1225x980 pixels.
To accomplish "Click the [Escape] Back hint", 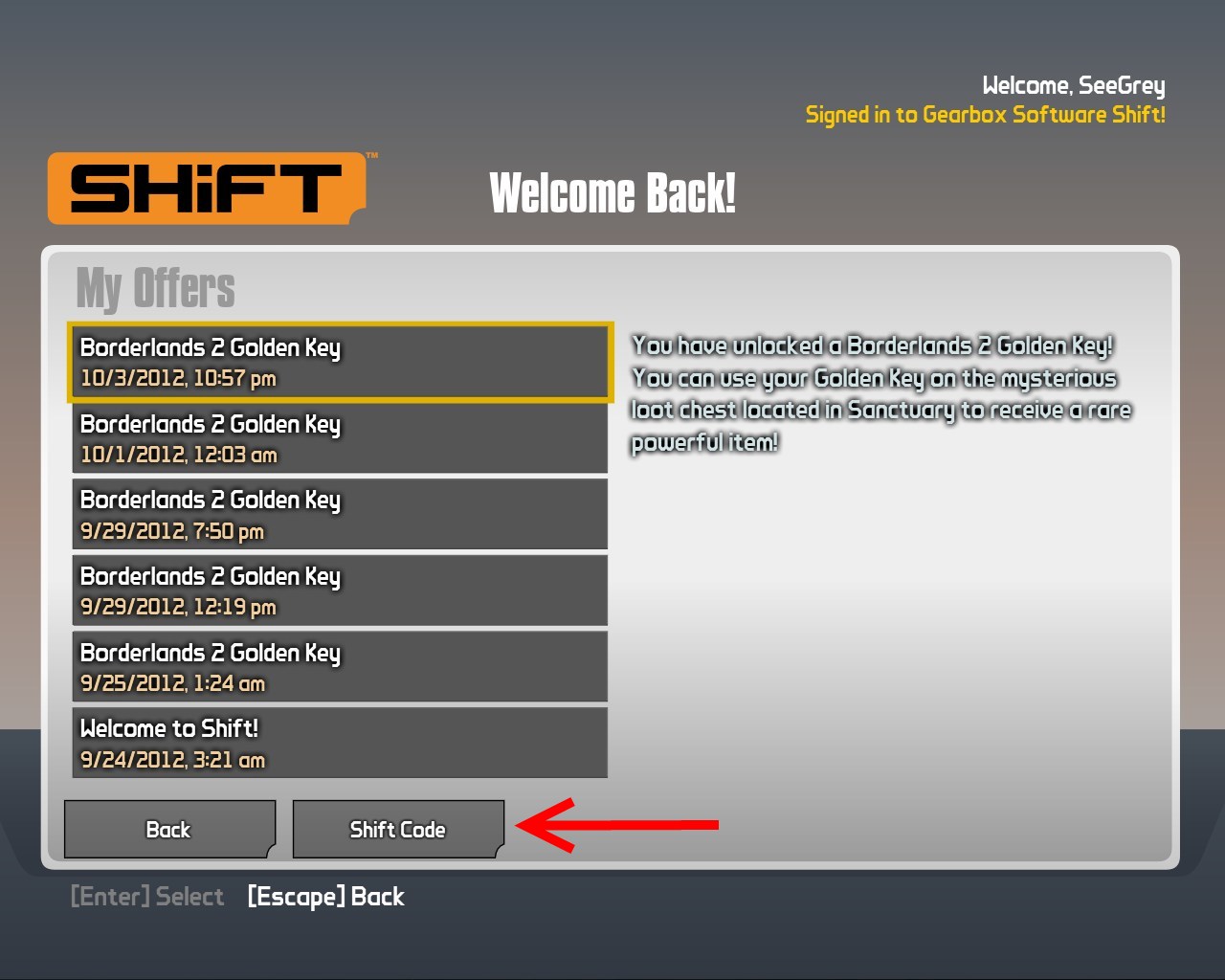I will [x=325, y=897].
